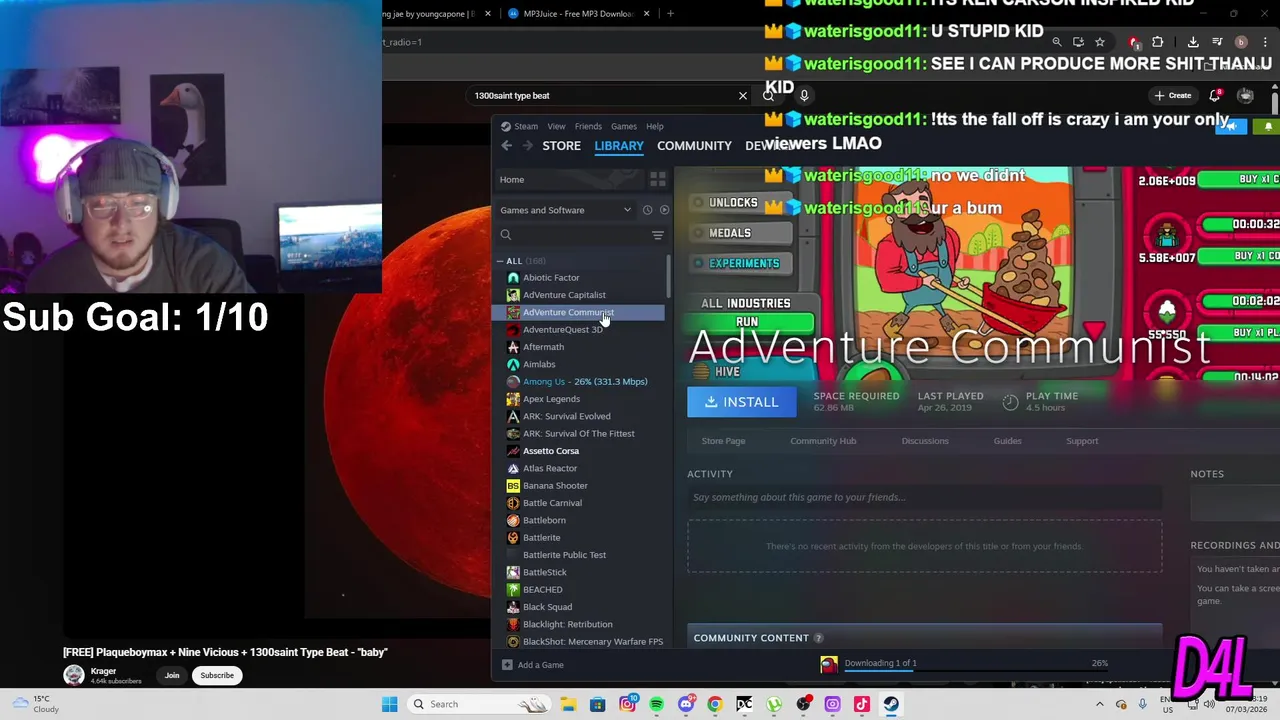Open File Explorer from the taskbar
This screenshot has width=1280, height=720.
(568, 704)
